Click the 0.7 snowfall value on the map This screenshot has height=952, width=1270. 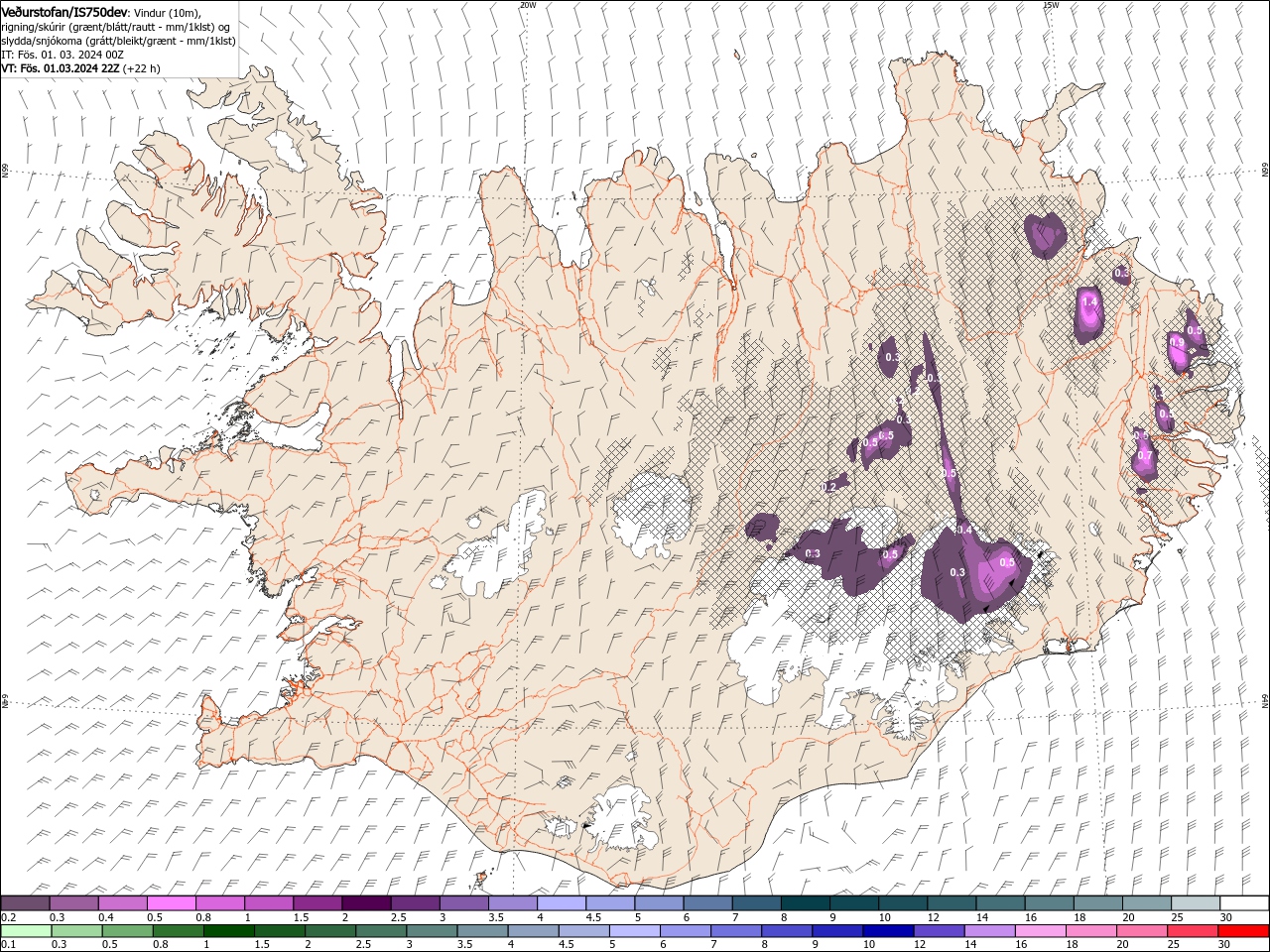coord(1145,455)
